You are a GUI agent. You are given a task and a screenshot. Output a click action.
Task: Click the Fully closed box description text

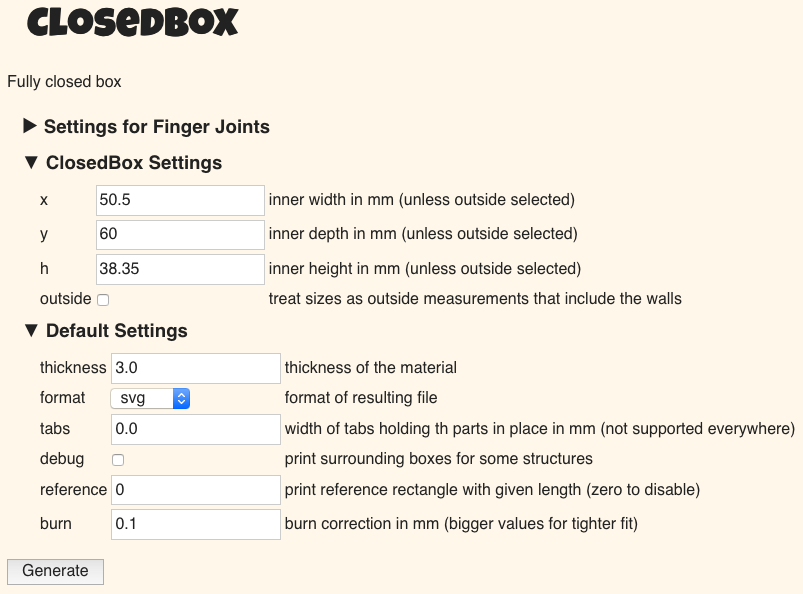click(62, 82)
